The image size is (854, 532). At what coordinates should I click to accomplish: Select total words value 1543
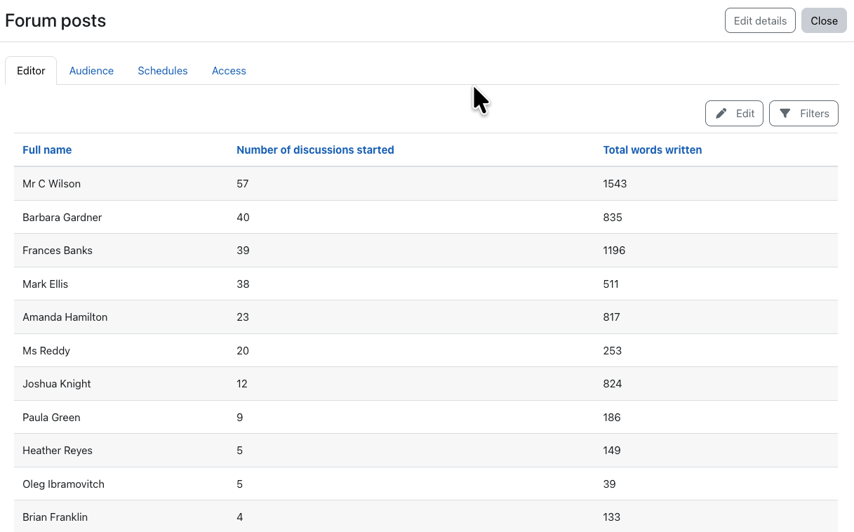[615, 184]
